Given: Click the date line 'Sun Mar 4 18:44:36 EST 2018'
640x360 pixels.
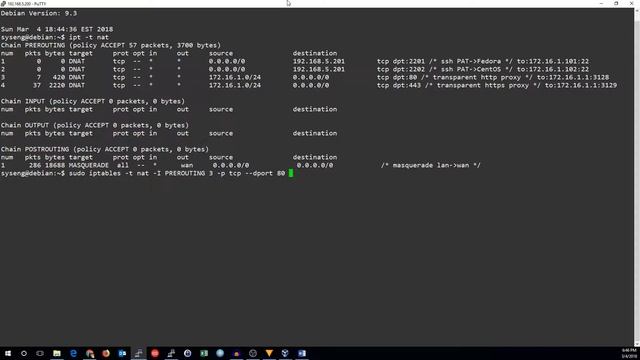Looking at the screenshot, I should tap(57, 29).
